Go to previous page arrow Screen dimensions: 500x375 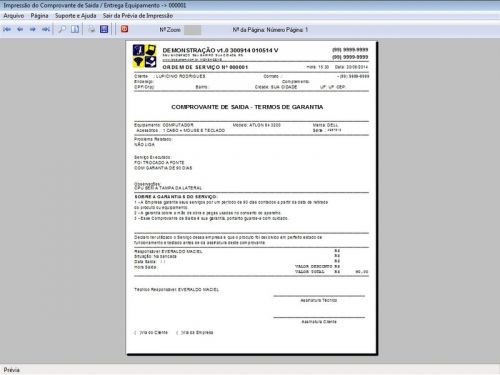click(20, 29)
